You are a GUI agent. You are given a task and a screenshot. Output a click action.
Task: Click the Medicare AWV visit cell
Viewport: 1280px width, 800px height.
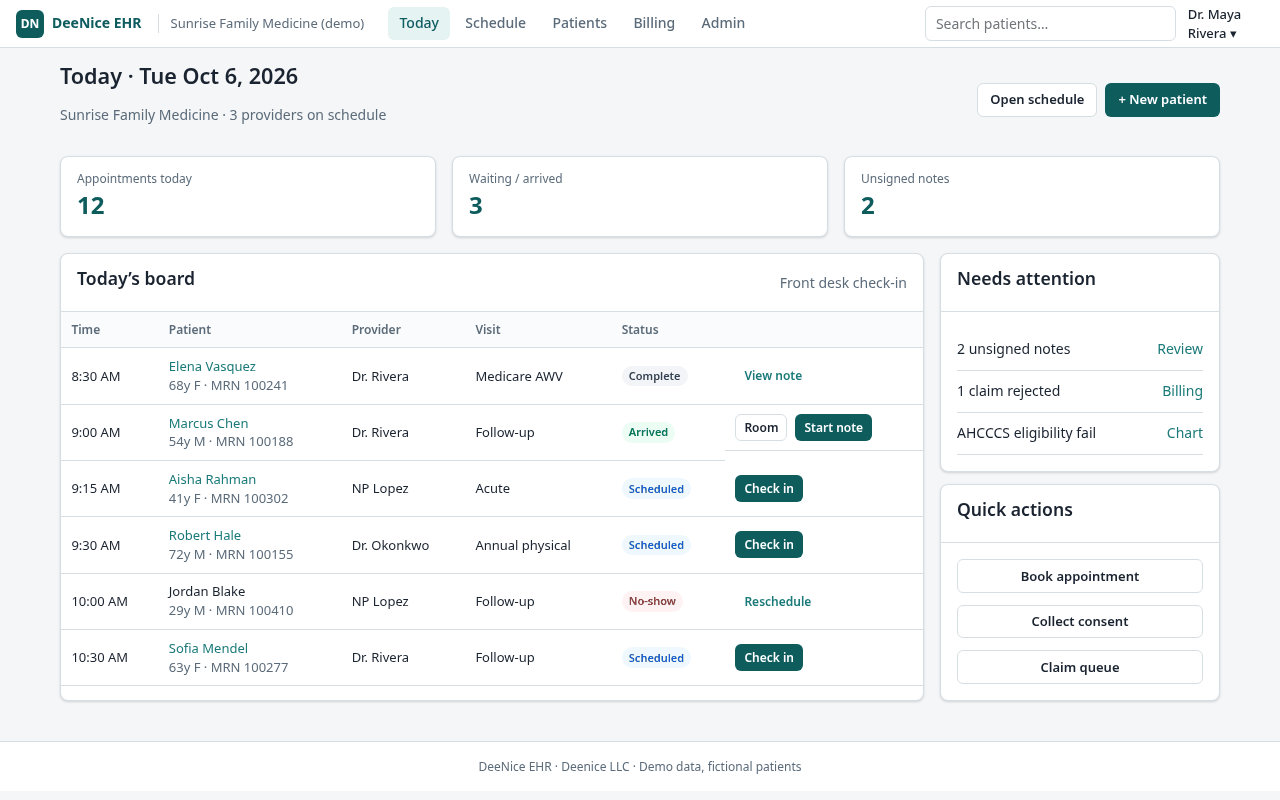(519, 376)
